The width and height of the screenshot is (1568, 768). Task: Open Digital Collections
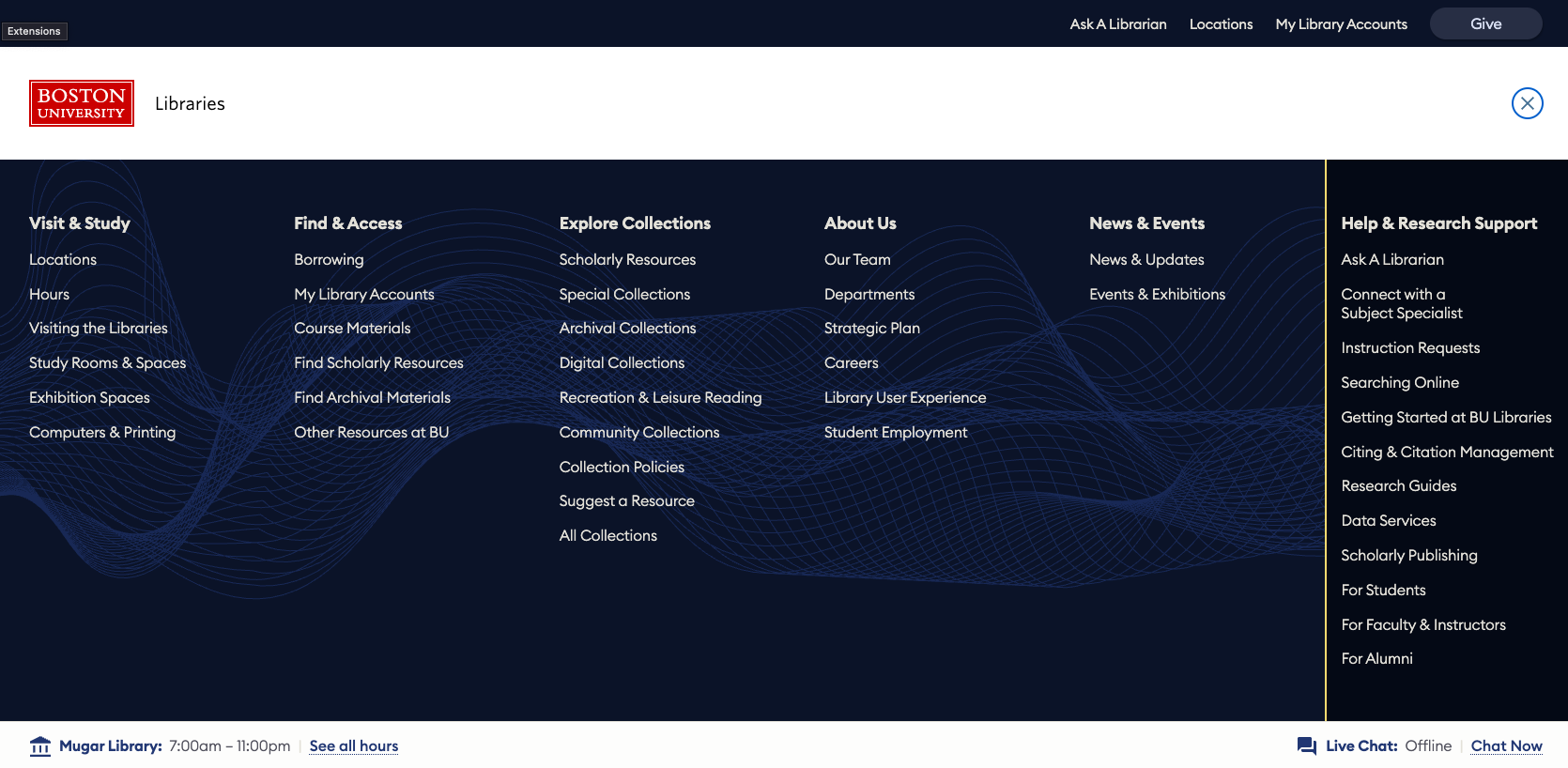(622, 362)
